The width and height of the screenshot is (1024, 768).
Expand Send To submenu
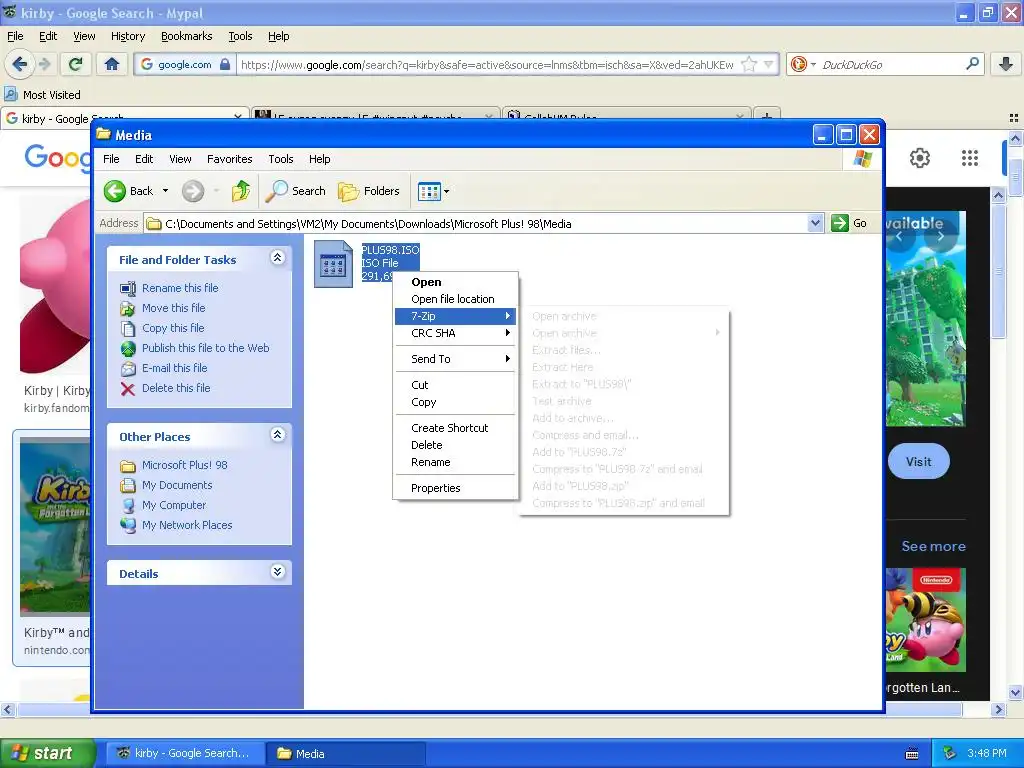pos(455,359)
